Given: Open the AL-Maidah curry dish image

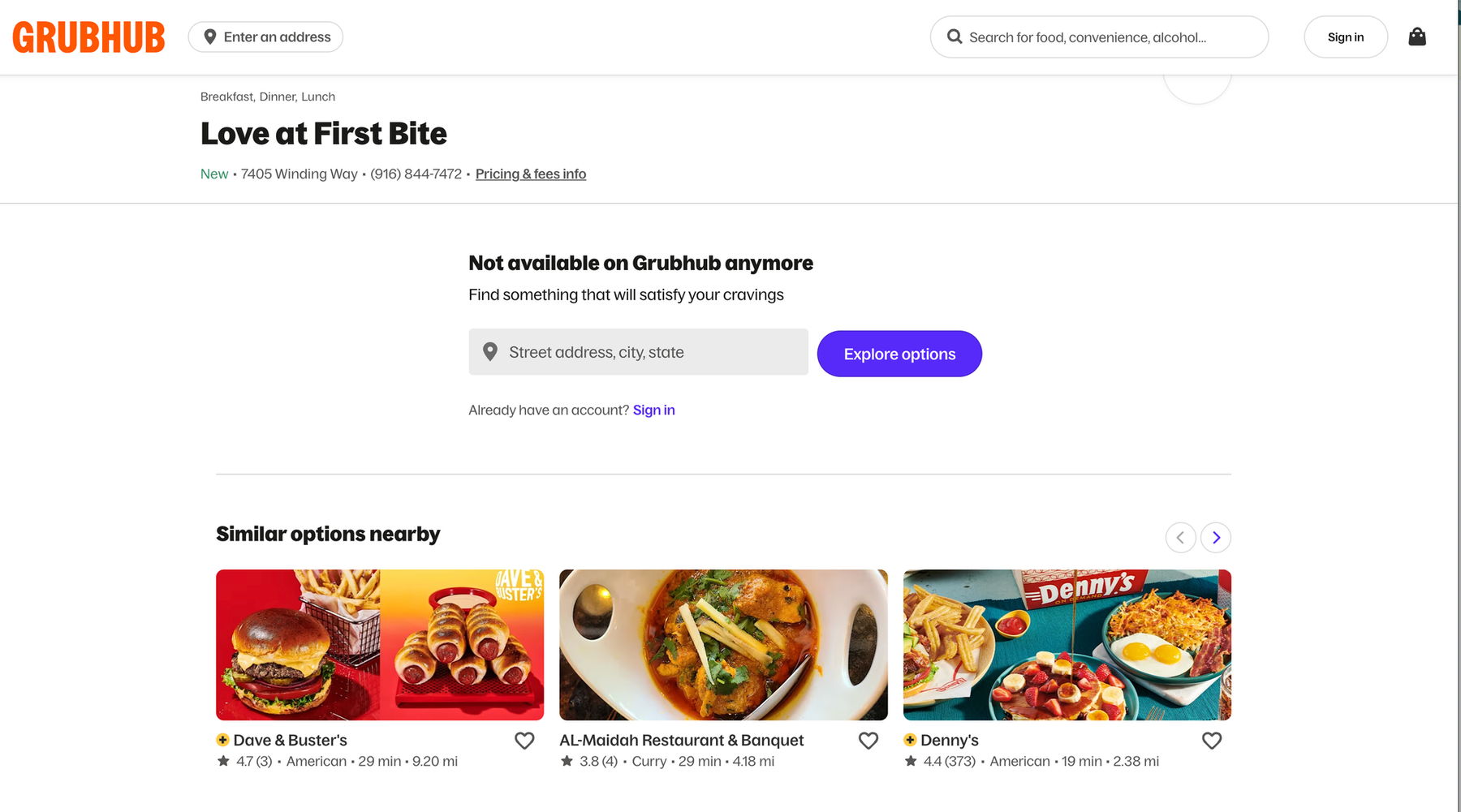Looking at the screenshot, I should pyautogui.click(x=723, y=645).
